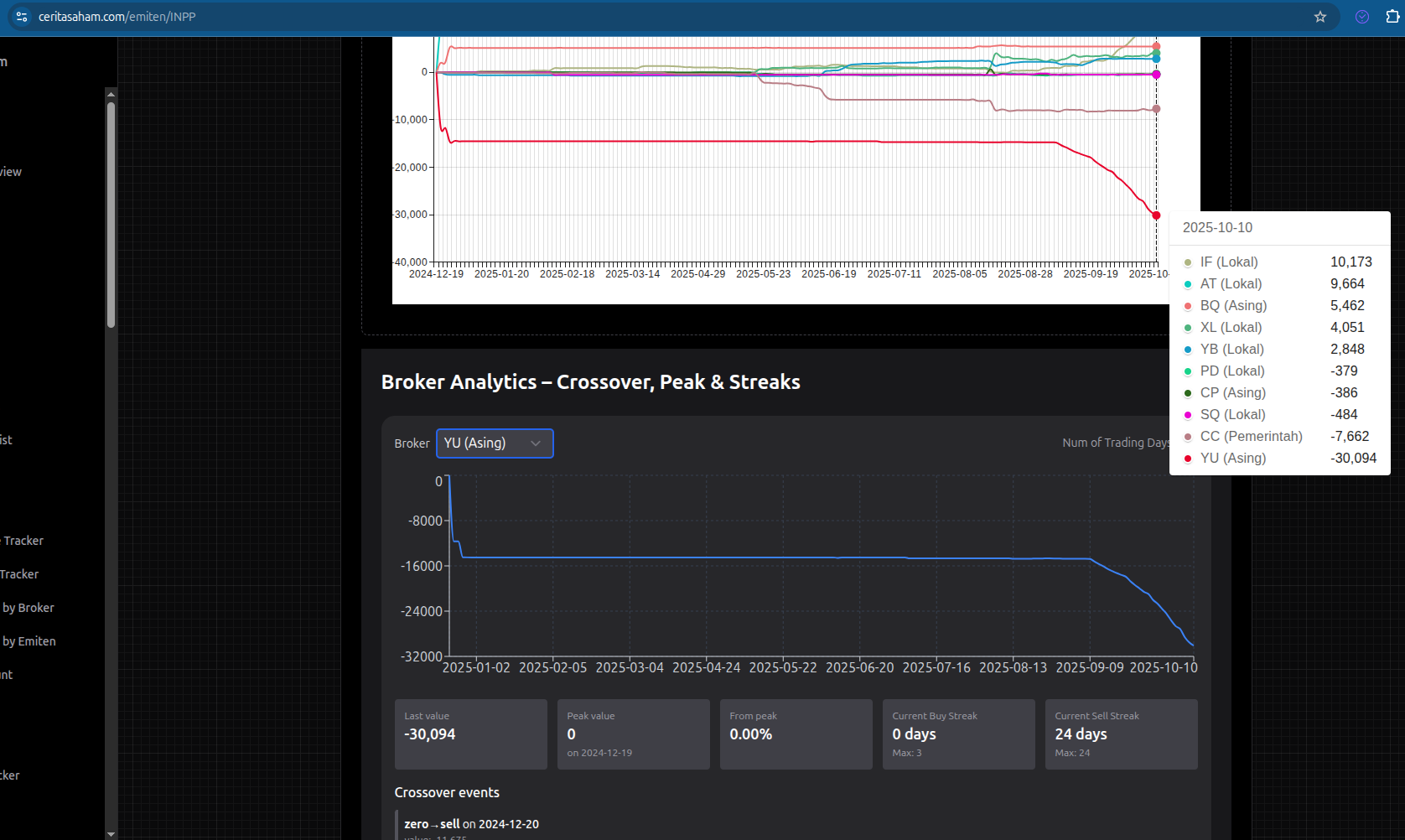Click the sidebar vertical scrollbar thumb
This screenshot has height=840, width=1405.
(111, 214)
